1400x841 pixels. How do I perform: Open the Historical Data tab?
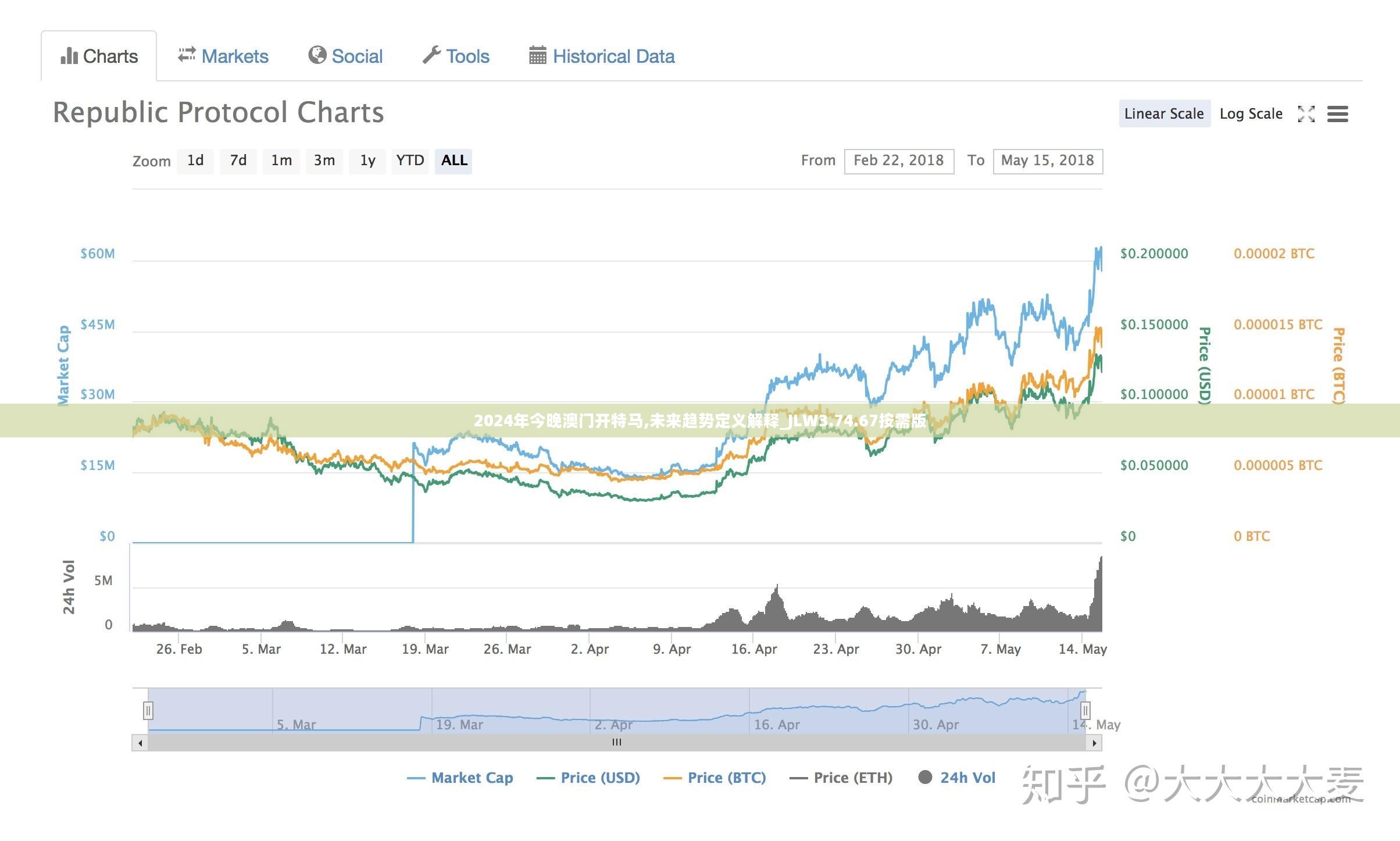point(602,56)
